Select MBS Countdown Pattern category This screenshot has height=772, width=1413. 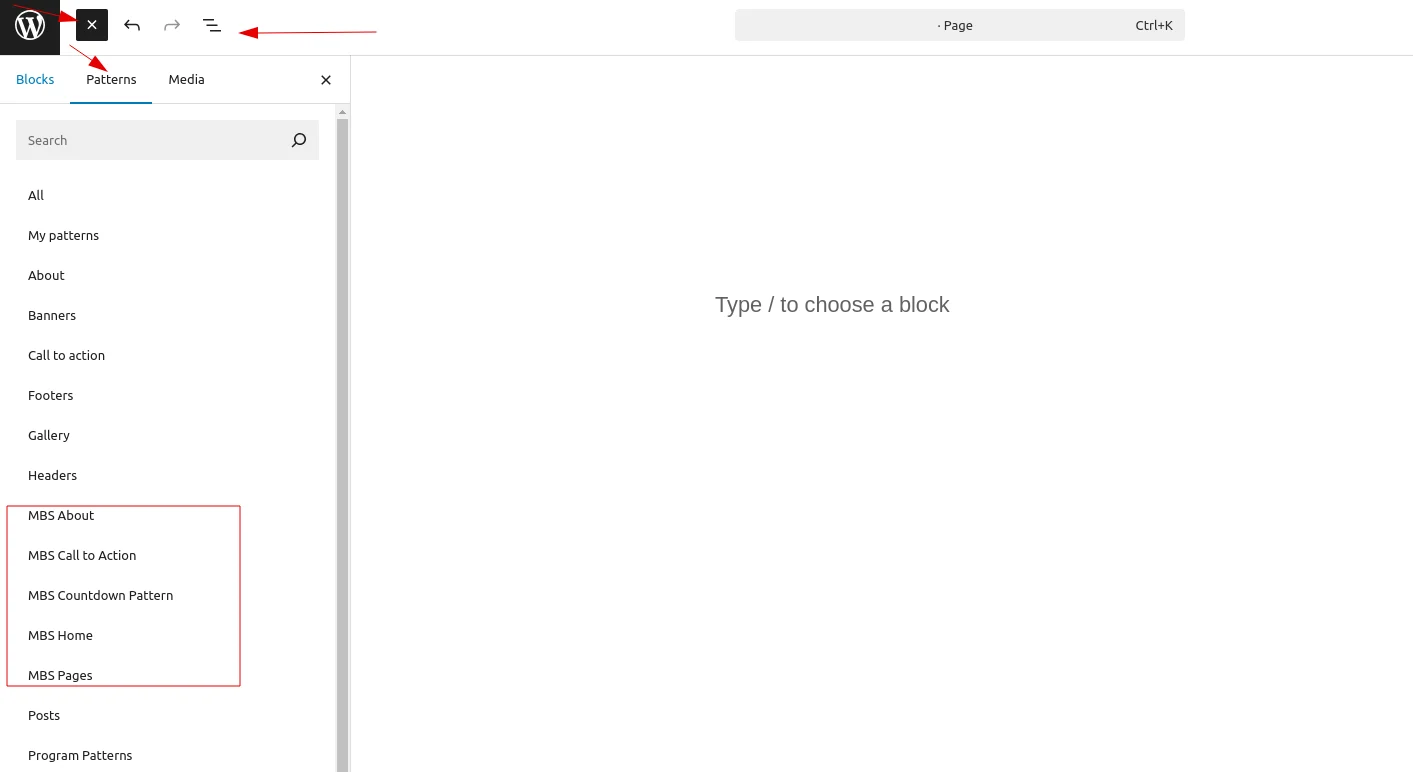[100, 596]
